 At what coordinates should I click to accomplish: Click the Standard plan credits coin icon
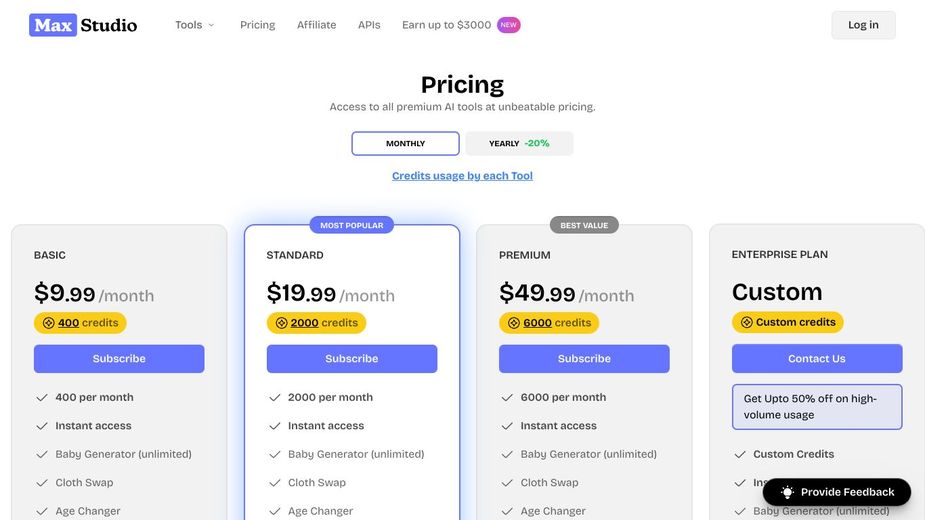[281, 323]
